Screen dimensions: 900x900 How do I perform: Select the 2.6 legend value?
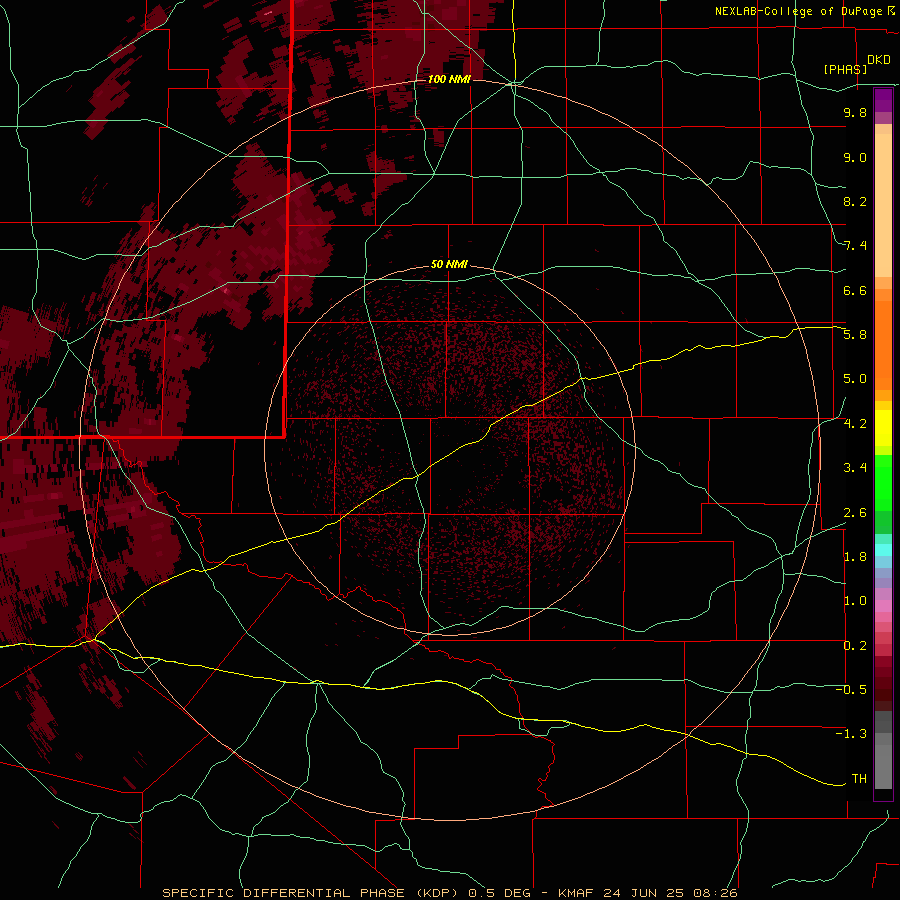pos(855,513)
